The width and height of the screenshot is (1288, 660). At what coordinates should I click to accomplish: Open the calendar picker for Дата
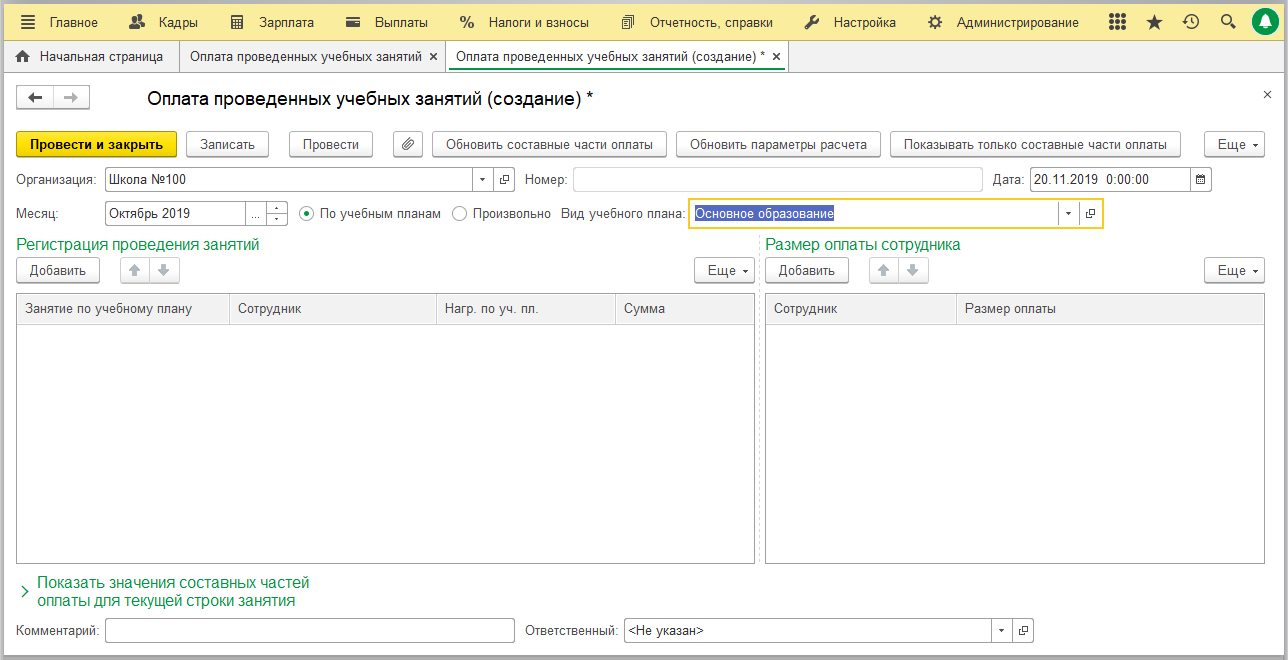[x=1201, y=180]
